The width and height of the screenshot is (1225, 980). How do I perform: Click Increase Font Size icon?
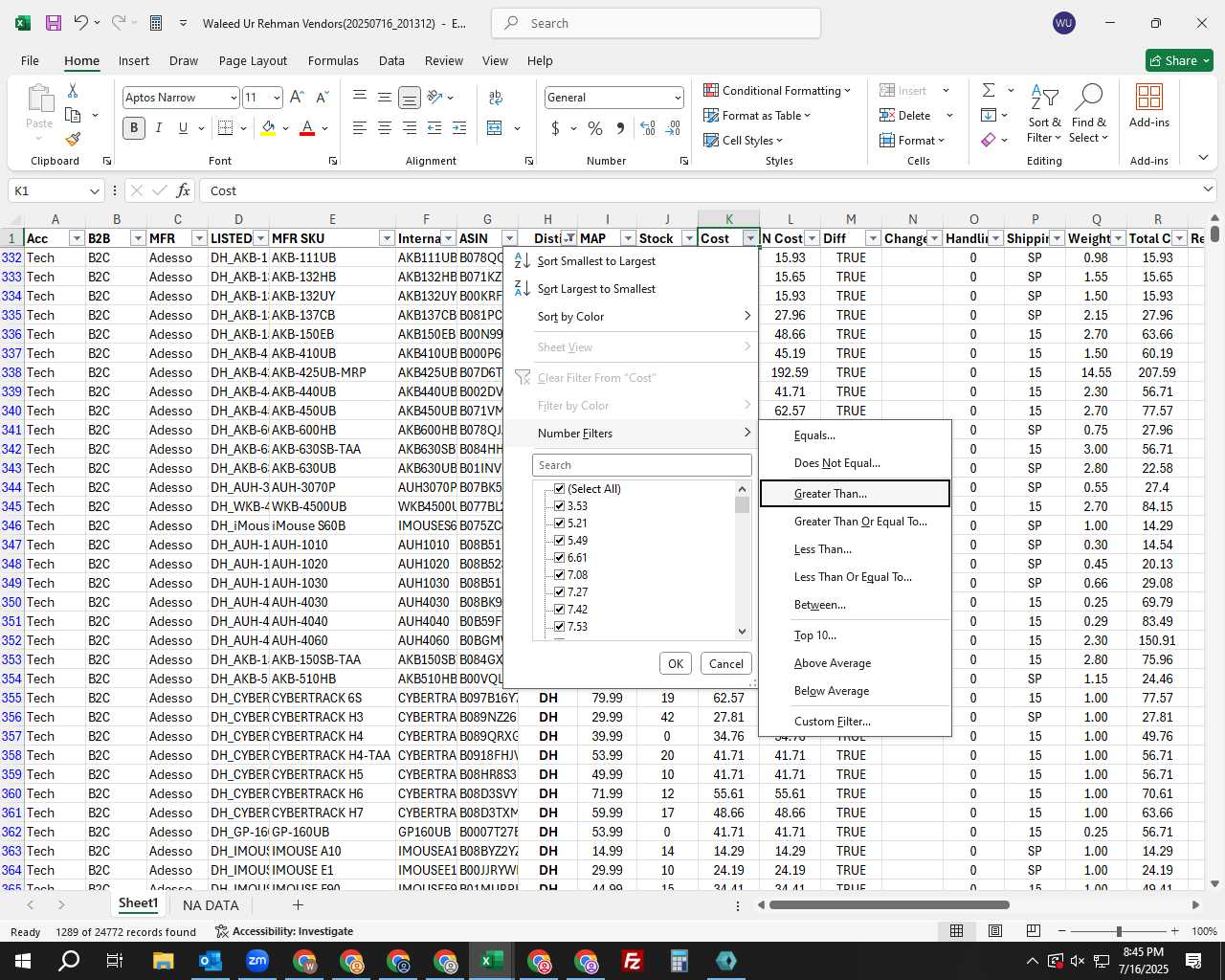[297, 97]
